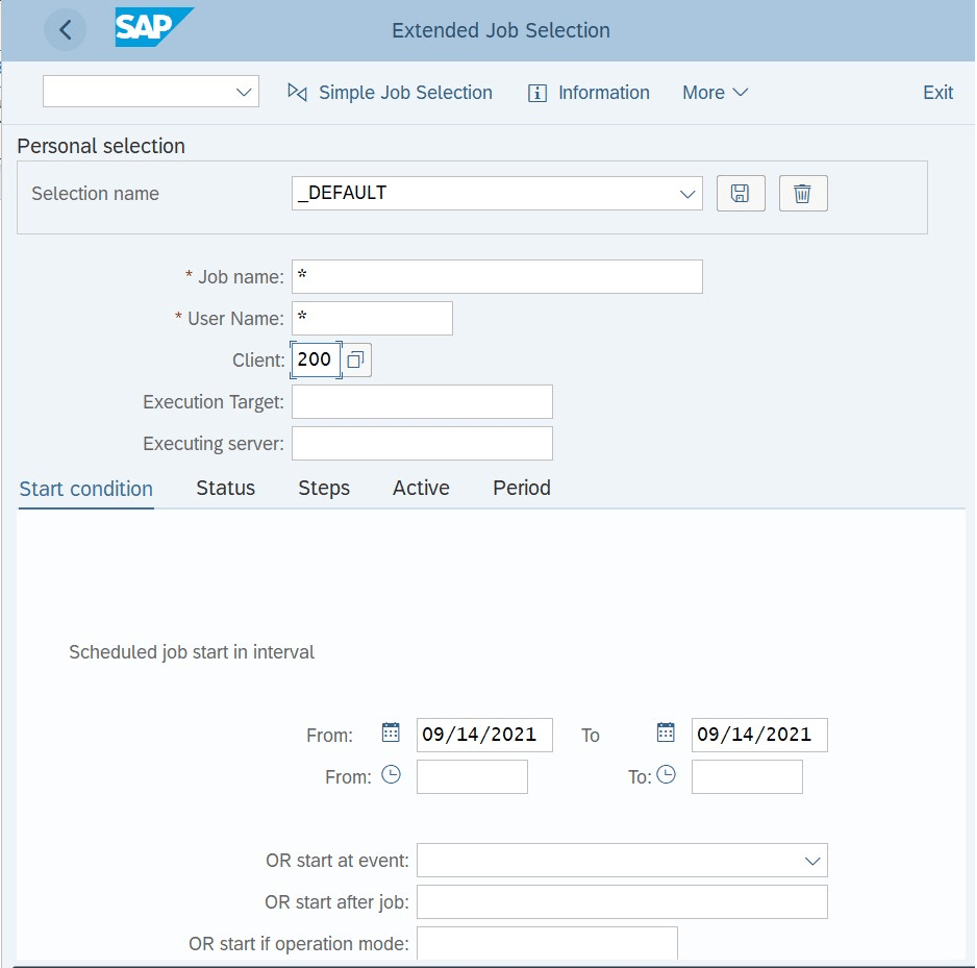Screen dimensions: 977x968
Task: Click the clock icon next to To time
Action: pos(668,774)
